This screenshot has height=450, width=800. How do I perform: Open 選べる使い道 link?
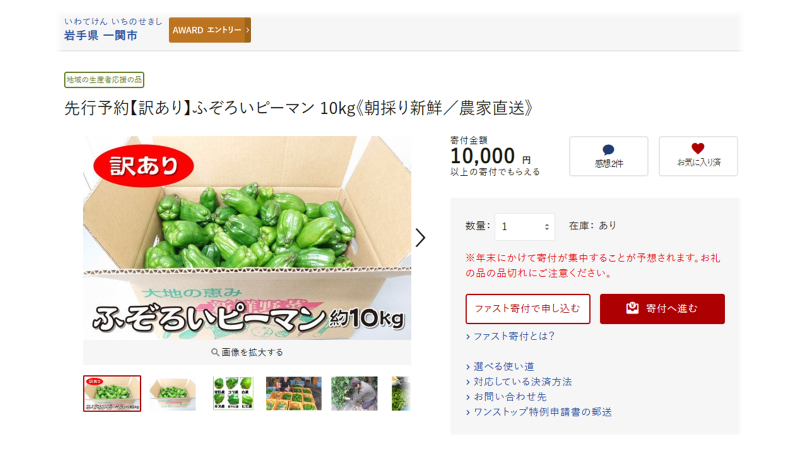[504, 366]
